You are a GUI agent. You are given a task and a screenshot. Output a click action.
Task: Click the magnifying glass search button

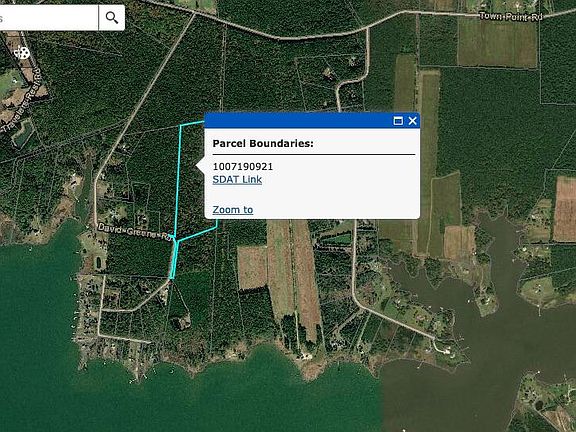[112, 17]
